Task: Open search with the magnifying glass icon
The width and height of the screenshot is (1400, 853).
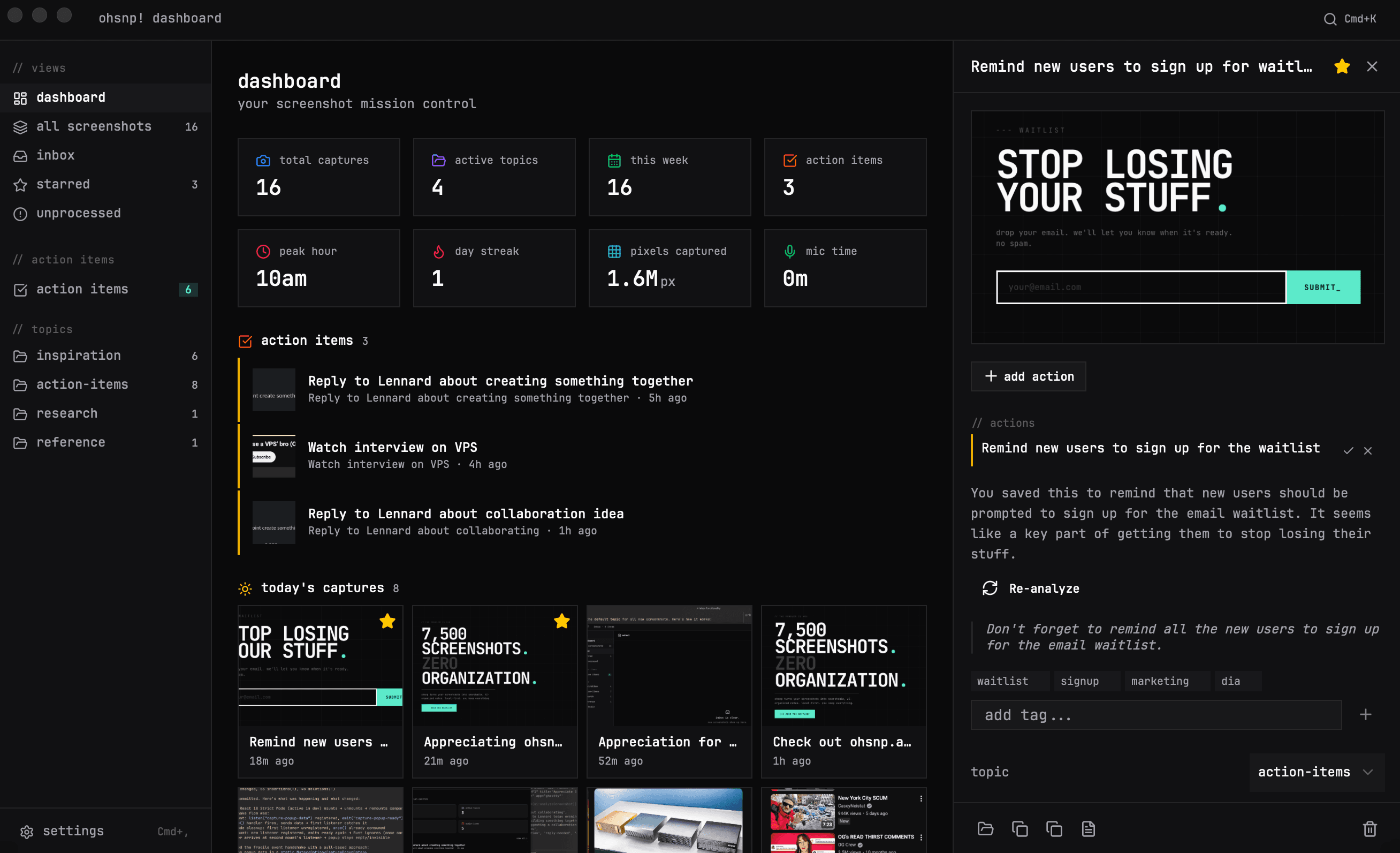Action: 1329,18
